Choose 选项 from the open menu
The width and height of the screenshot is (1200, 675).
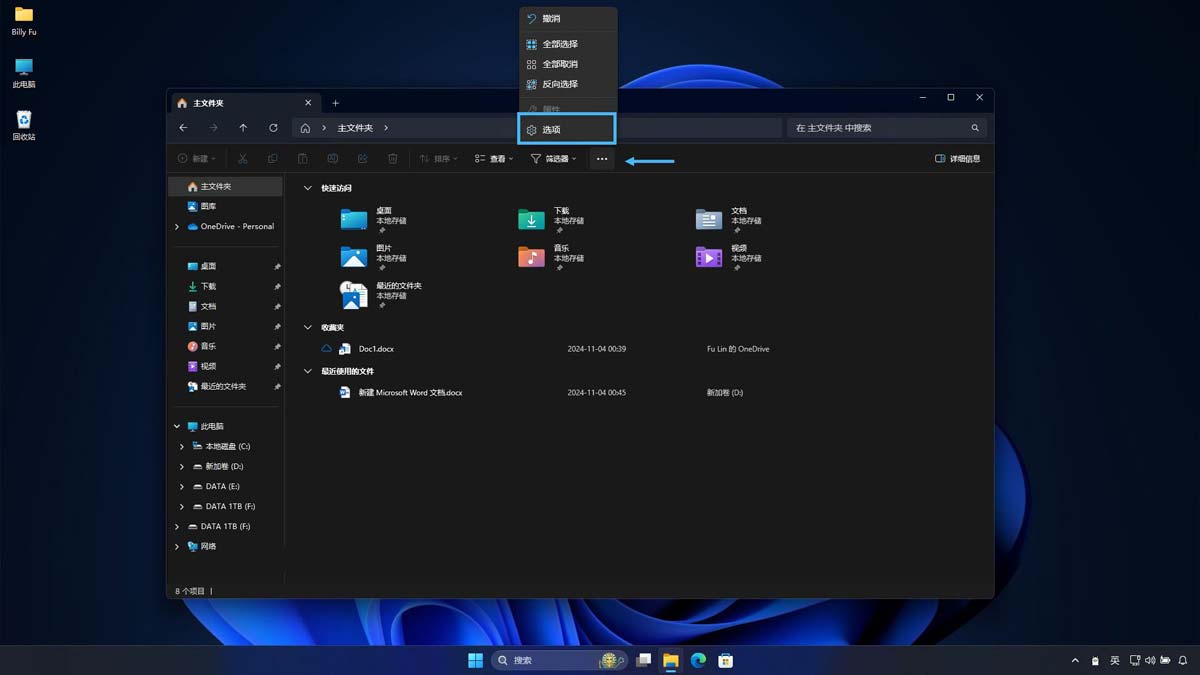point(566,129)
